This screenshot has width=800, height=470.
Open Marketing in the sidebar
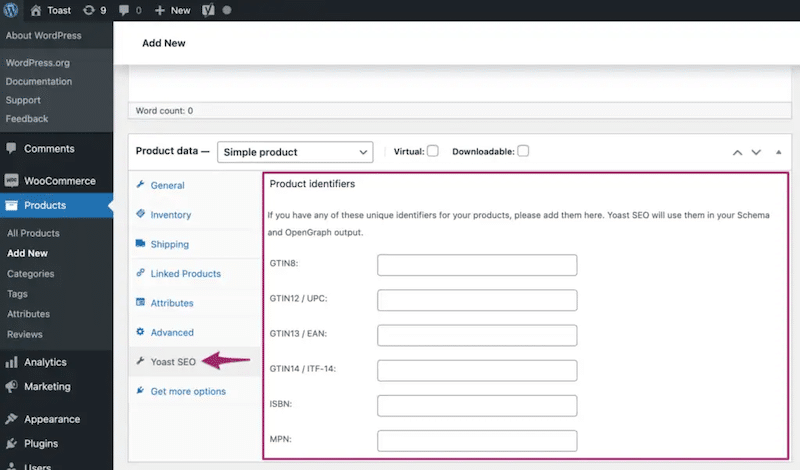click(47, 386)
